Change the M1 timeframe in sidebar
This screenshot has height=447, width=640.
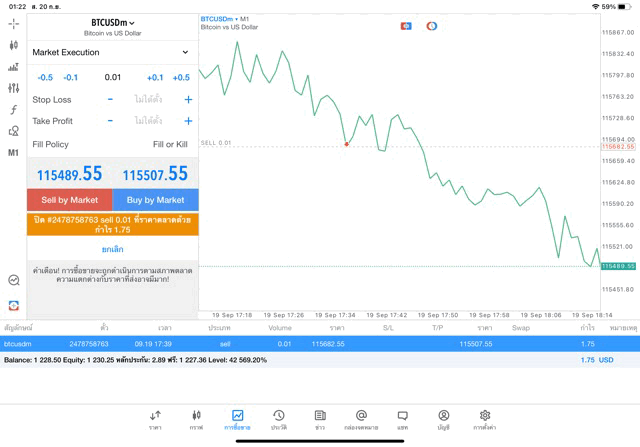13,153
